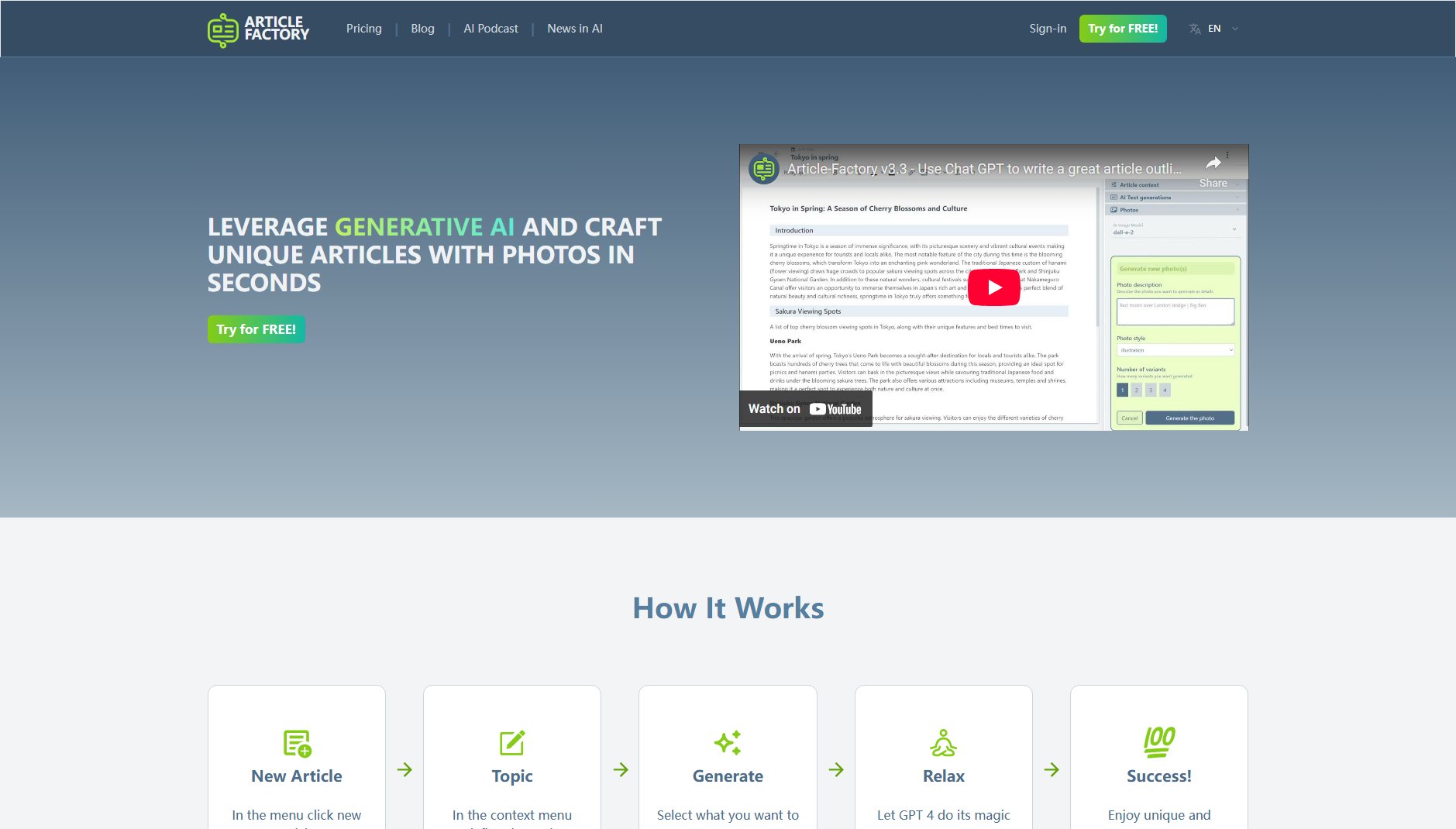Select the Topic pencil icon
This screenshot has width=1456, height=829.
click(511, 744)
